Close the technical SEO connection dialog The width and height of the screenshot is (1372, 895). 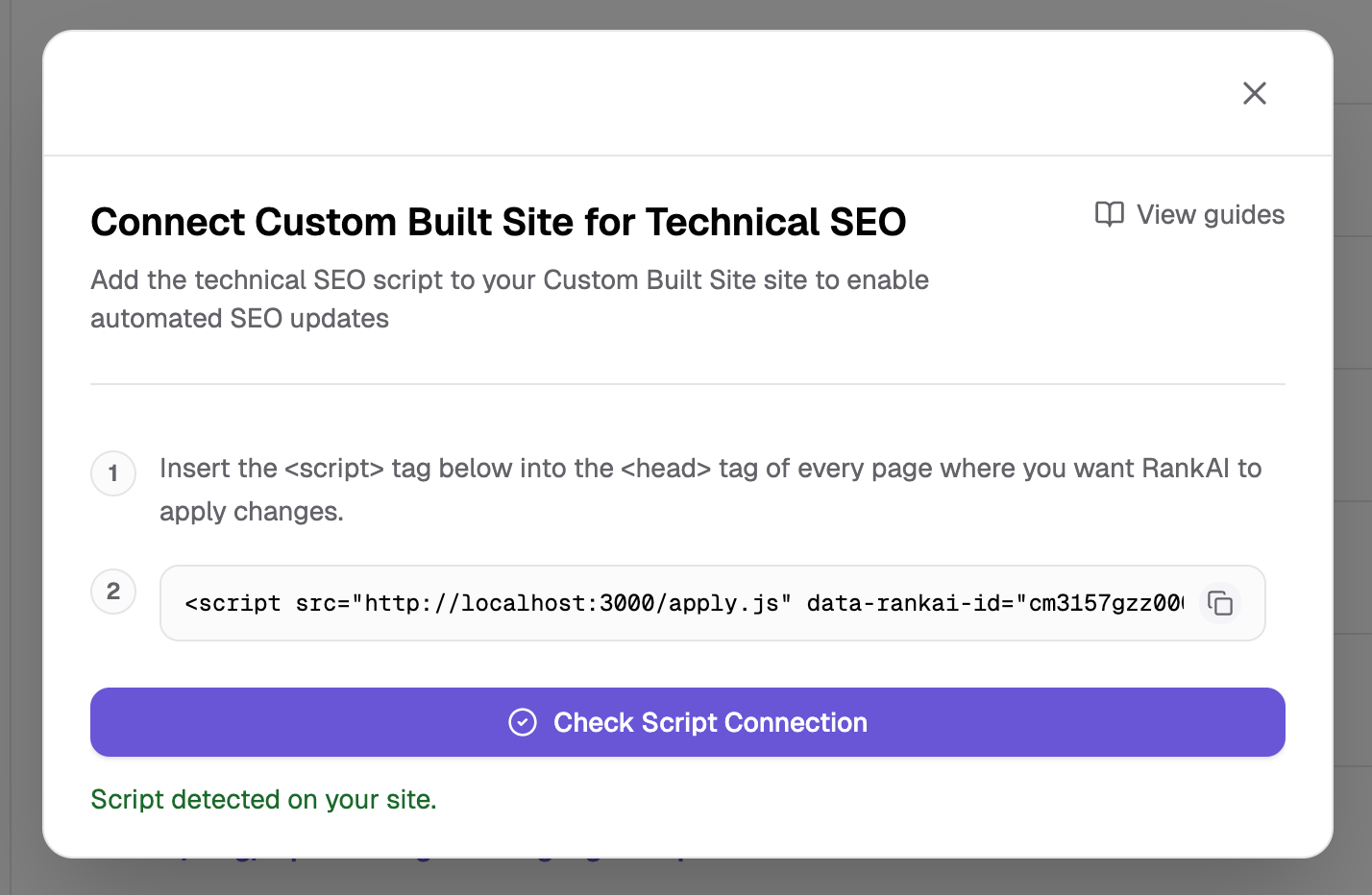click(1255, 93)
